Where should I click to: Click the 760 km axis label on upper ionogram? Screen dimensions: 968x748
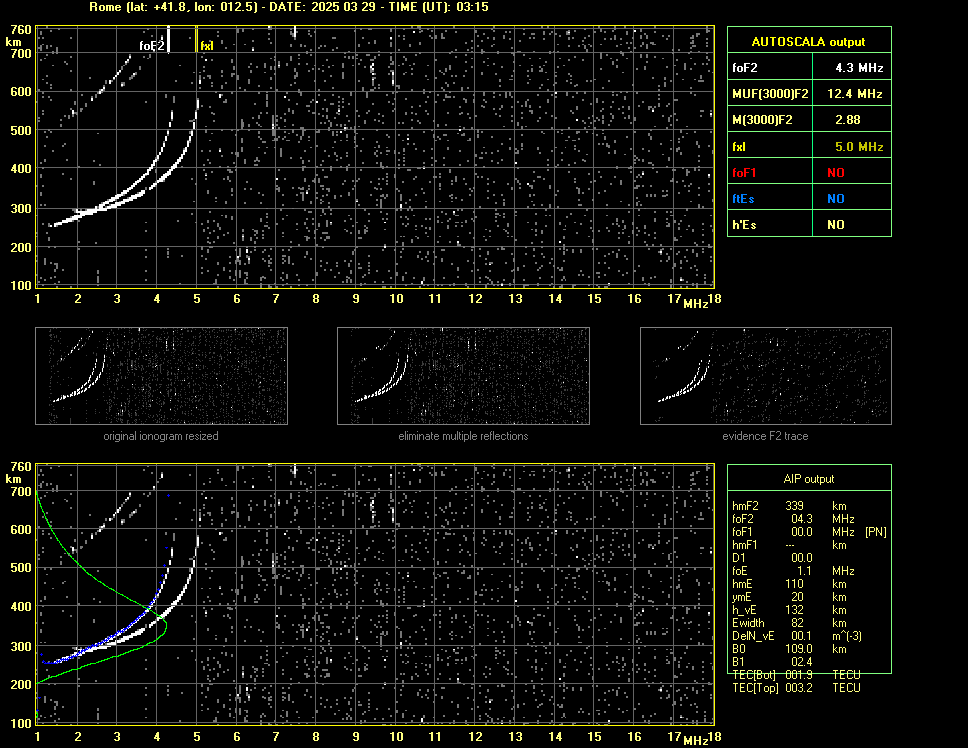click(x=21, y=30)
